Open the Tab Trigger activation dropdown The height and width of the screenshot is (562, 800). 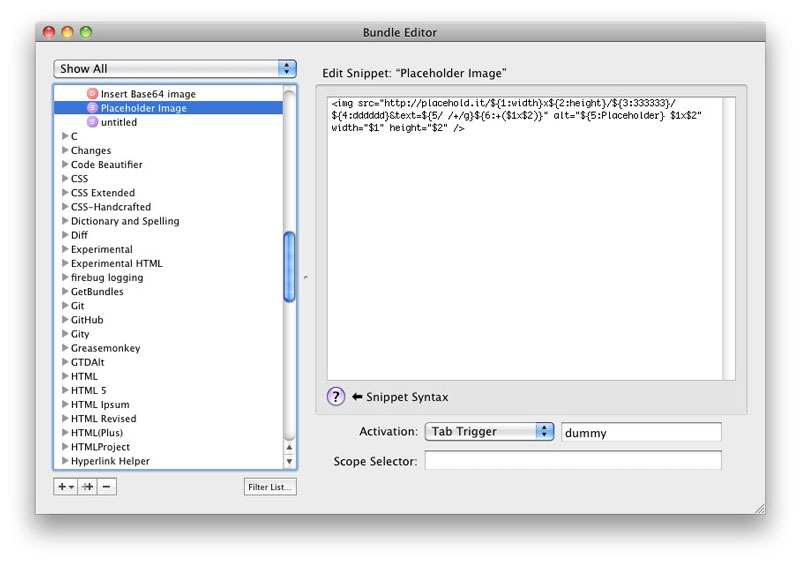coord(489,432)
